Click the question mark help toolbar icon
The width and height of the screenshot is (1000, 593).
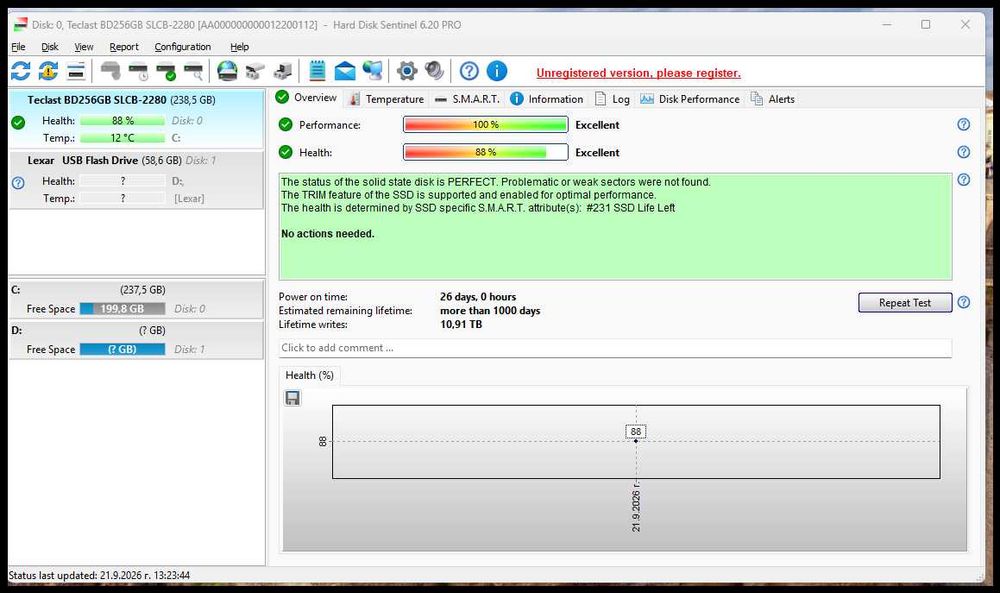pyautogui.click(x=469, y=71)
